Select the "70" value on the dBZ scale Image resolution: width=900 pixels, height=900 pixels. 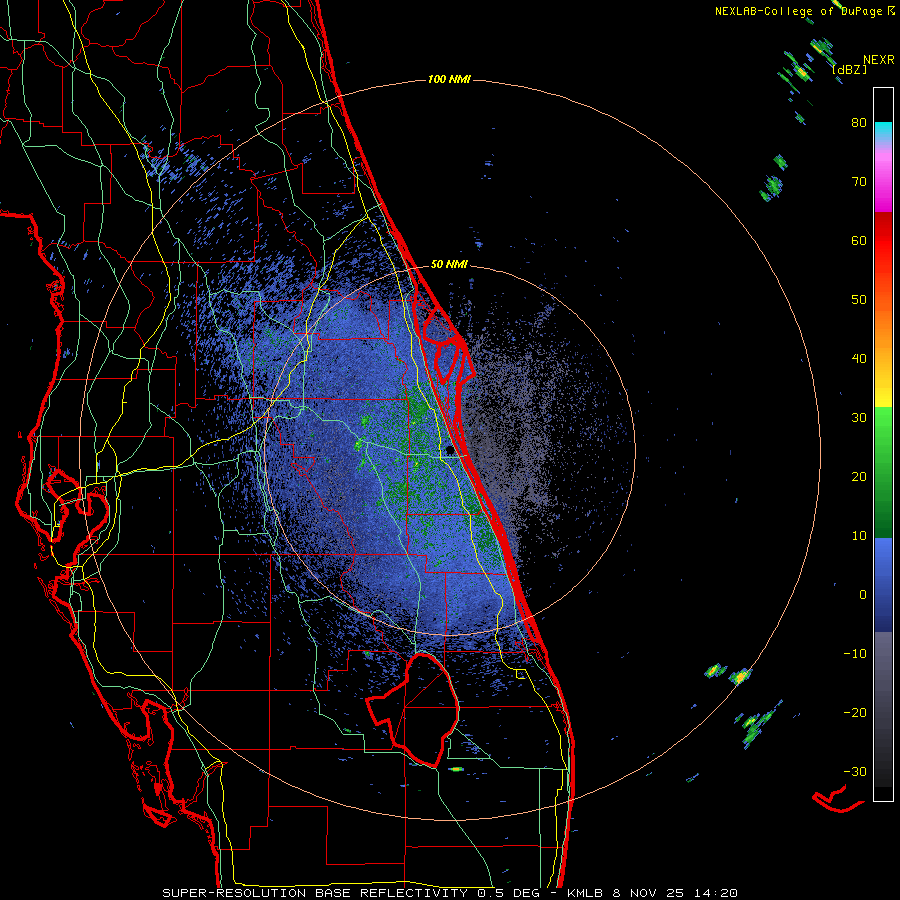click(859, 182)
